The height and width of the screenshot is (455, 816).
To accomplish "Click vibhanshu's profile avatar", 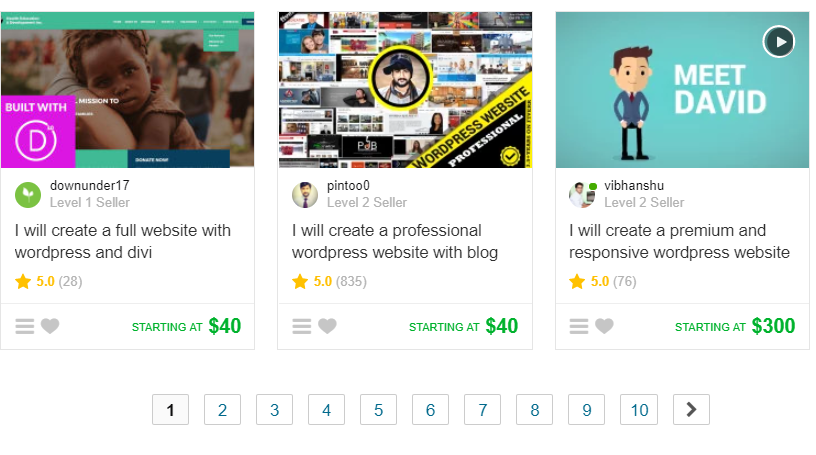I will 582,195.
